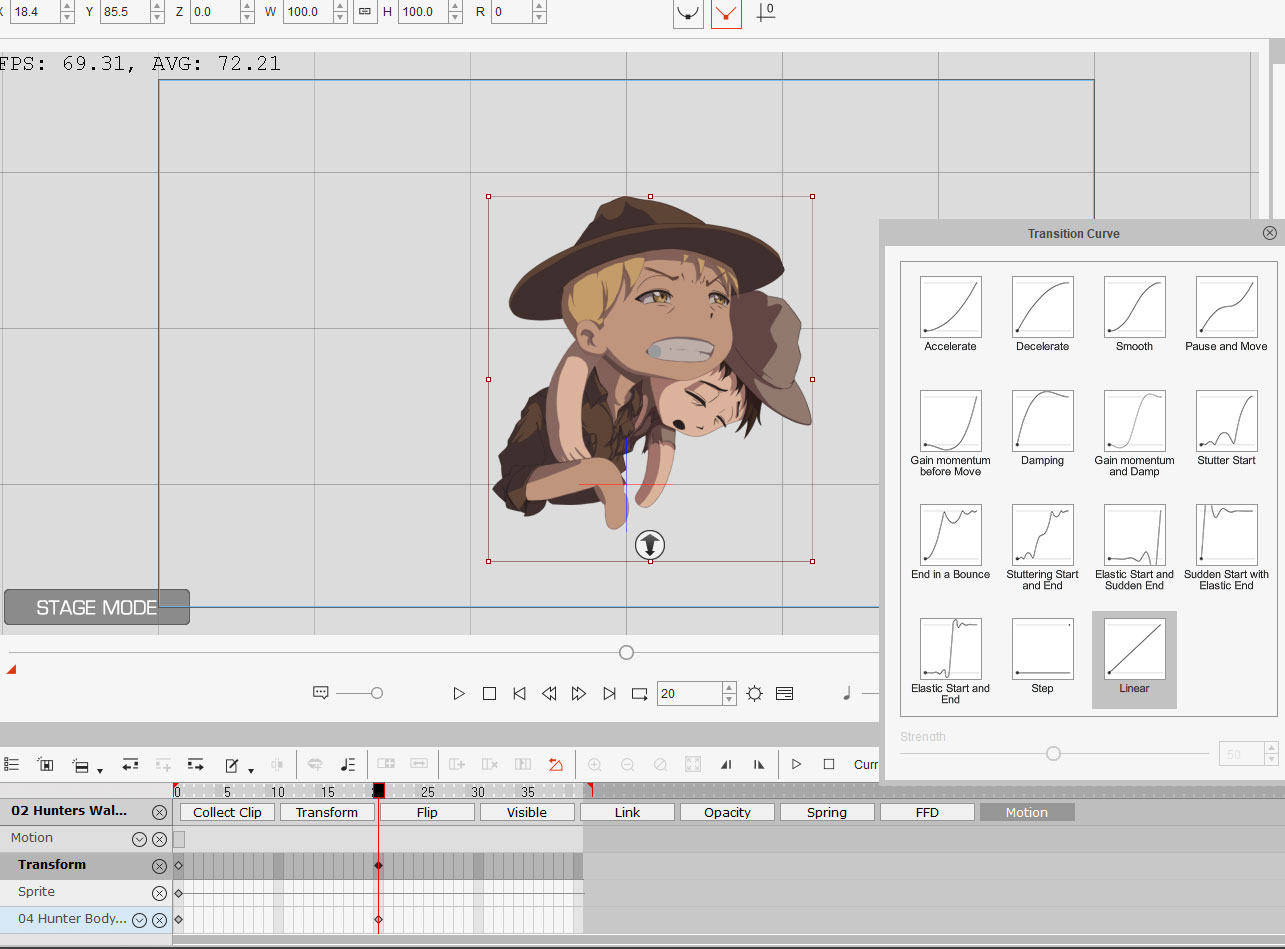Toggle the lock aspect ratio link between W and H
Screen dimensions: 1285x949
pos(364,12)
